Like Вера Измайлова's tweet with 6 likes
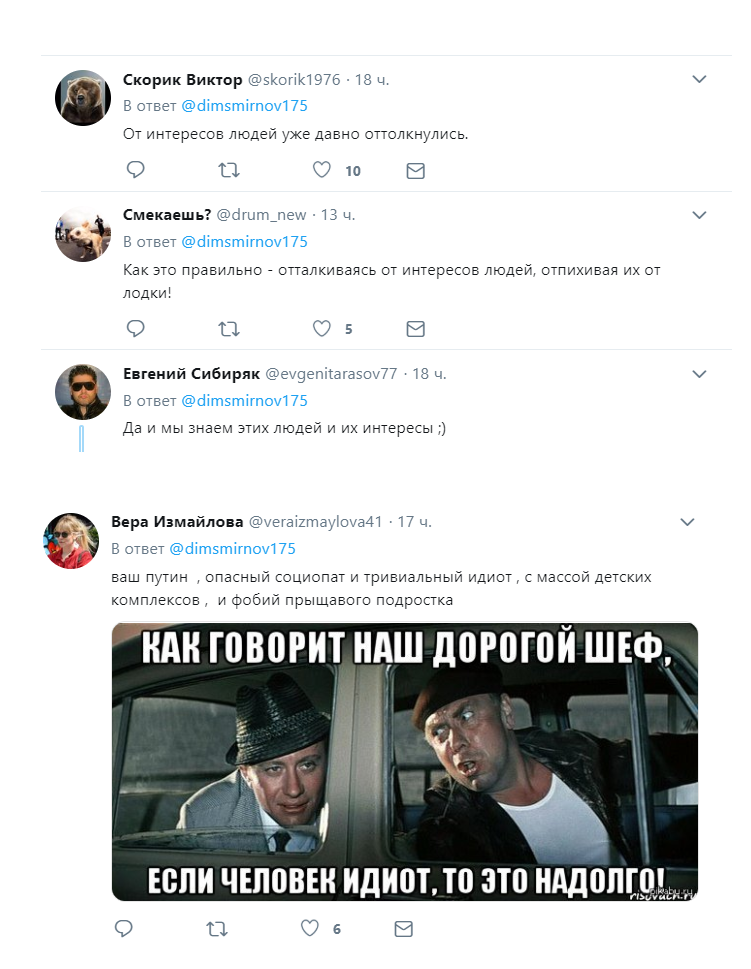This screenshot has height=969, width=751. point(310,928)
